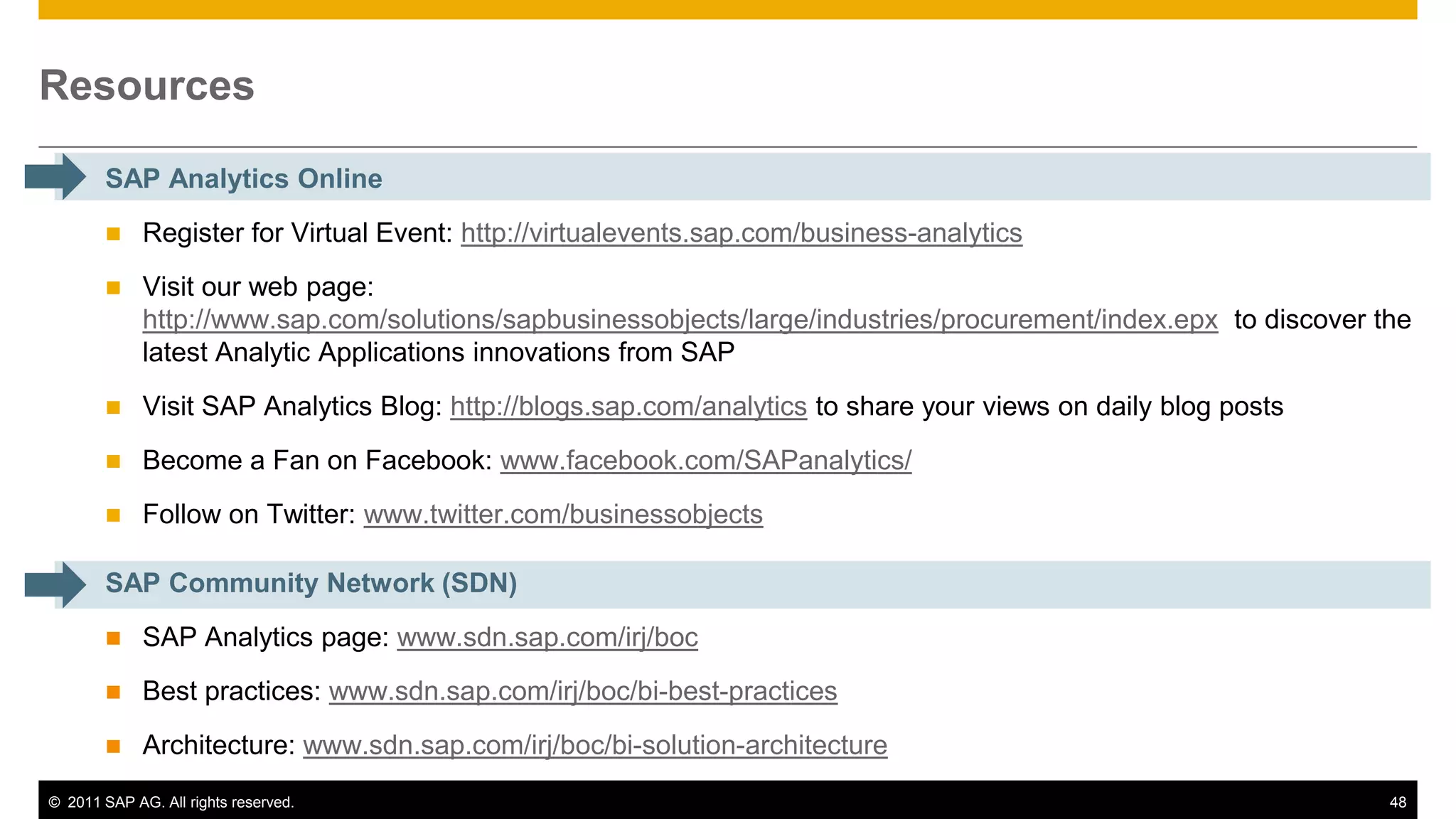Image resolution: width=1456 pixels, height=819 pixels.
Task: Click the arrow icon beside SAP Analytics Online
Action: pyautogui.click(x=55, y=176)
